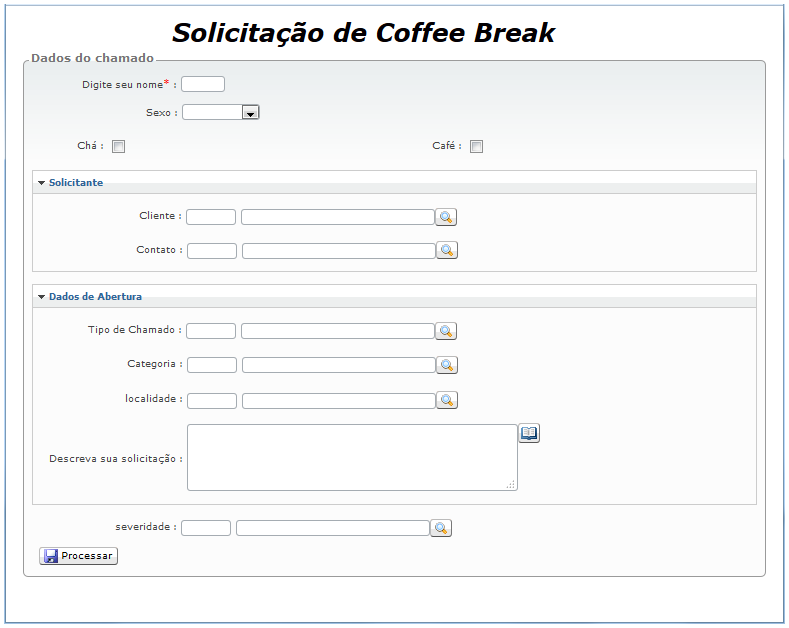Viewport: 789px width, 628px height.
Task: Open the Contato lookup search icon
Action: pyautogui.click(x=447, y=250)
